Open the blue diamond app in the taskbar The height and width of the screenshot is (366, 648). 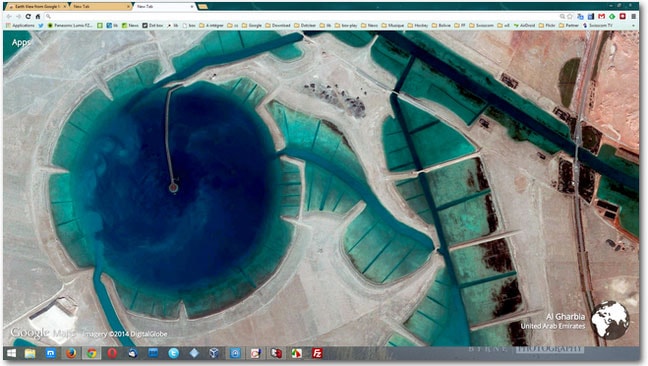coord(194,353)
